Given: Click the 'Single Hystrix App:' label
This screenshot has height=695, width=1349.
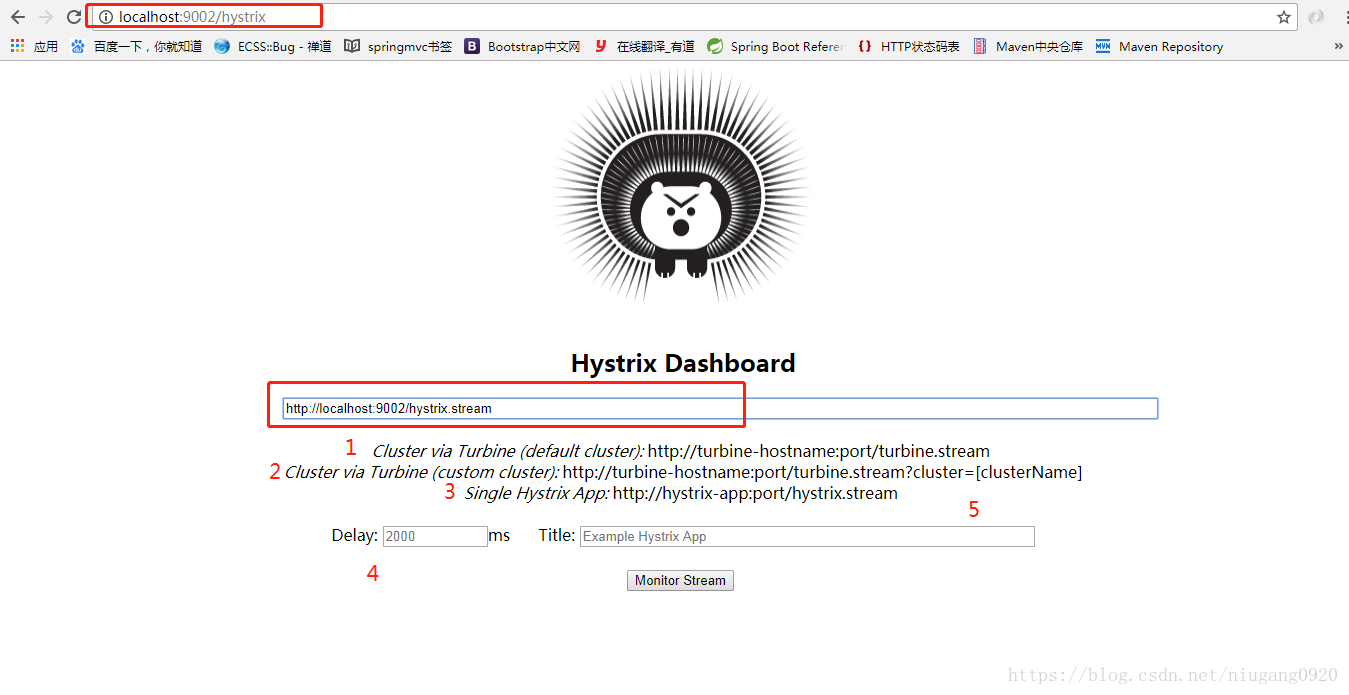Looking at the screenshot, I should pos(537,493).
